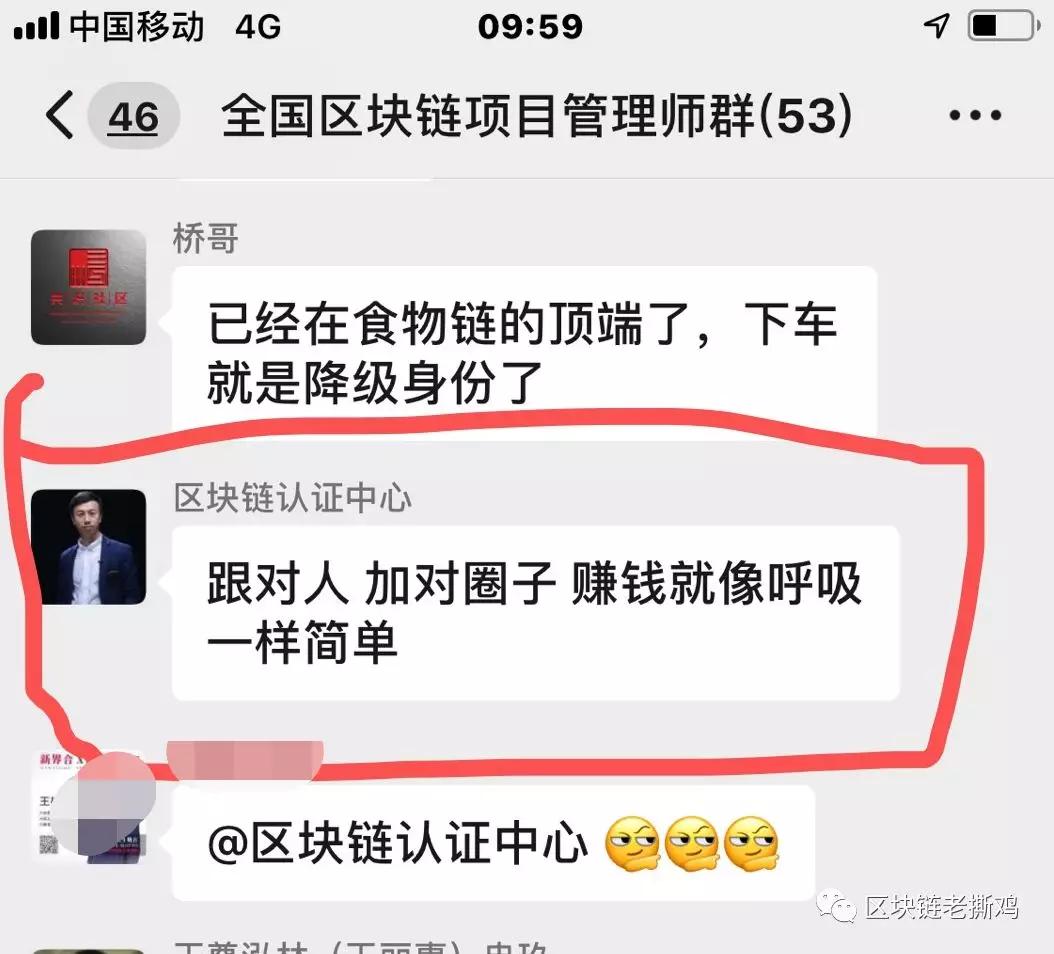1054x954 pixels.
Task: Tap the @区块链认证中心 mention text
Action: tap(397, 843)
